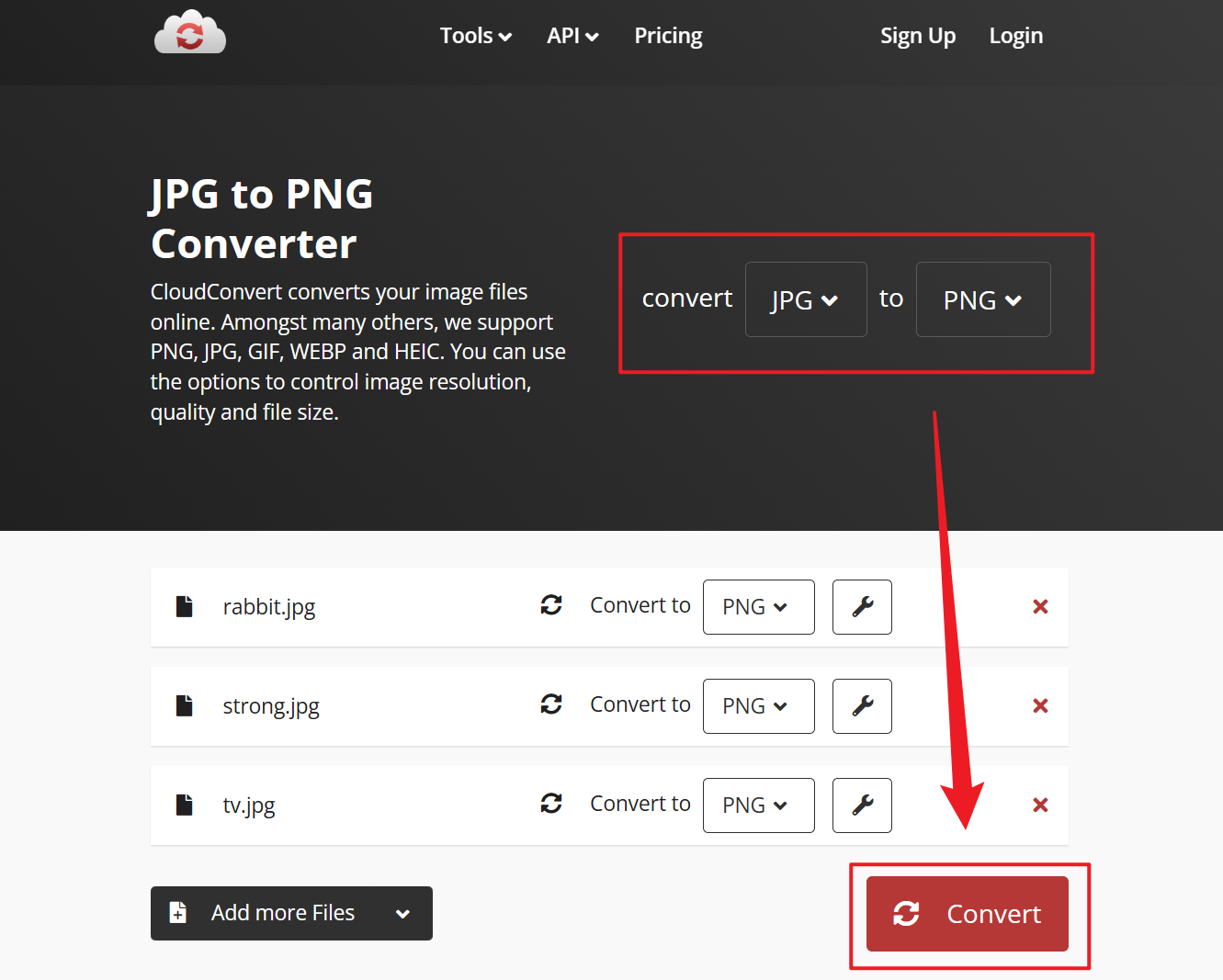The height and width of the screenshot is (980, 1223).
Task: Remove tv.jpg from the file list
Action: [x=1039, y=805]
